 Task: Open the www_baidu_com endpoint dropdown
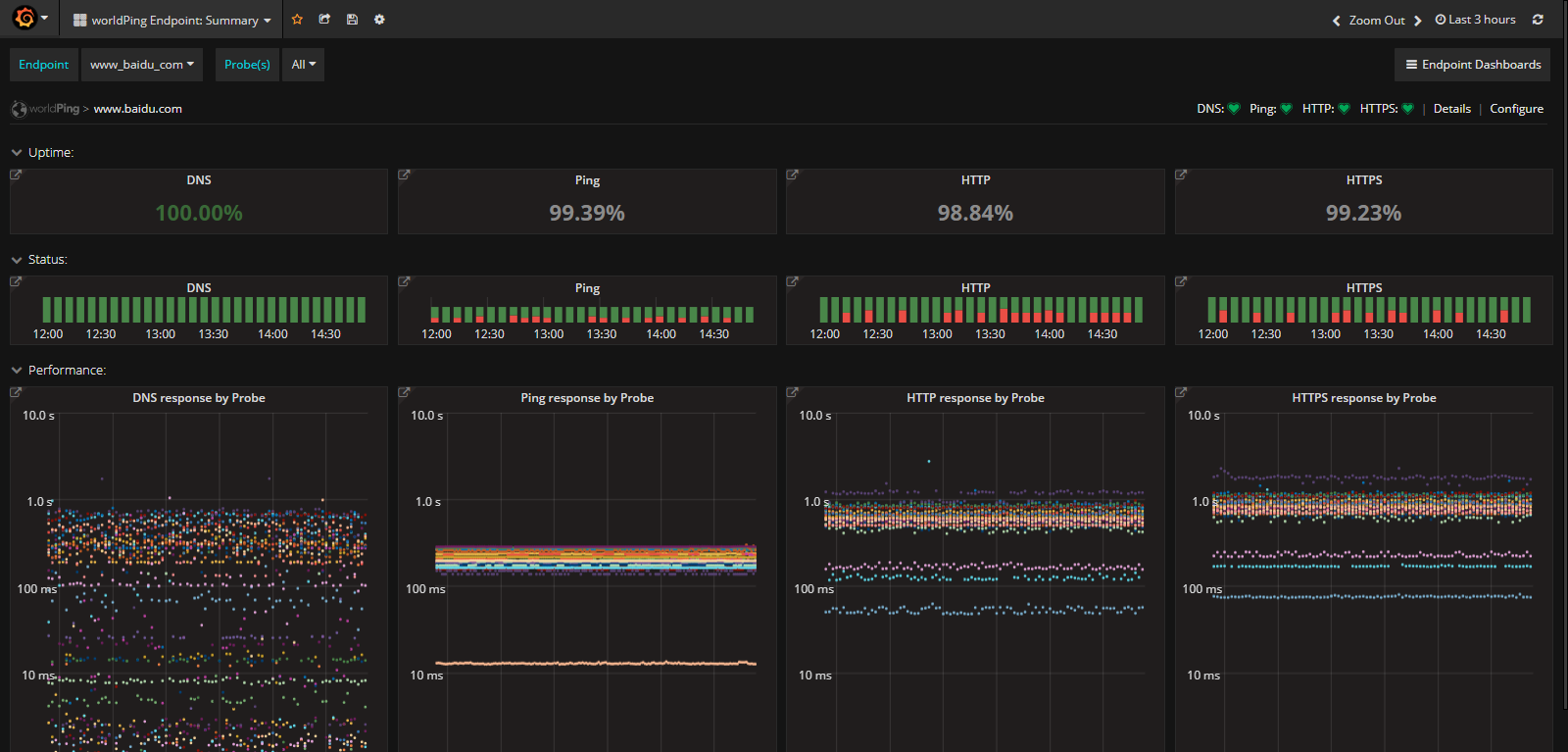pos(142,65)
